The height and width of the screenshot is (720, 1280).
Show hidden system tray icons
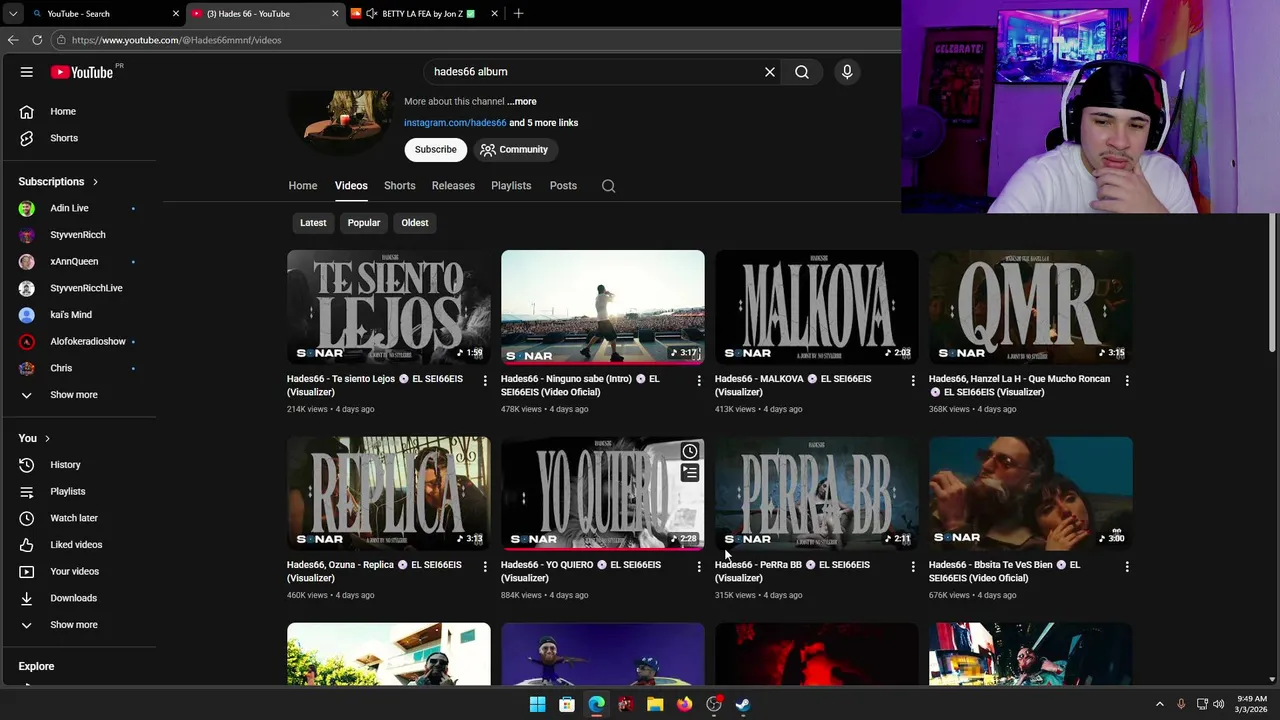1160,704
